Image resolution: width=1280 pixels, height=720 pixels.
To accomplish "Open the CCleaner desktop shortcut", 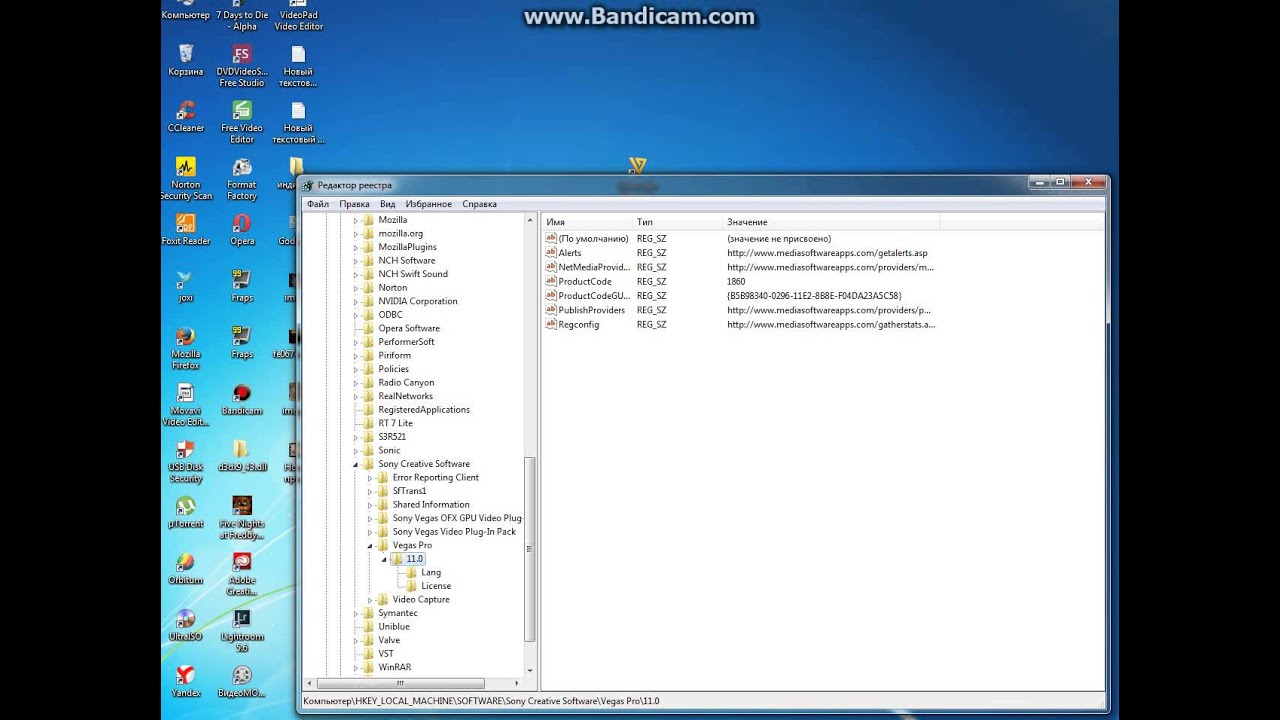I will (x=185, y=116).
